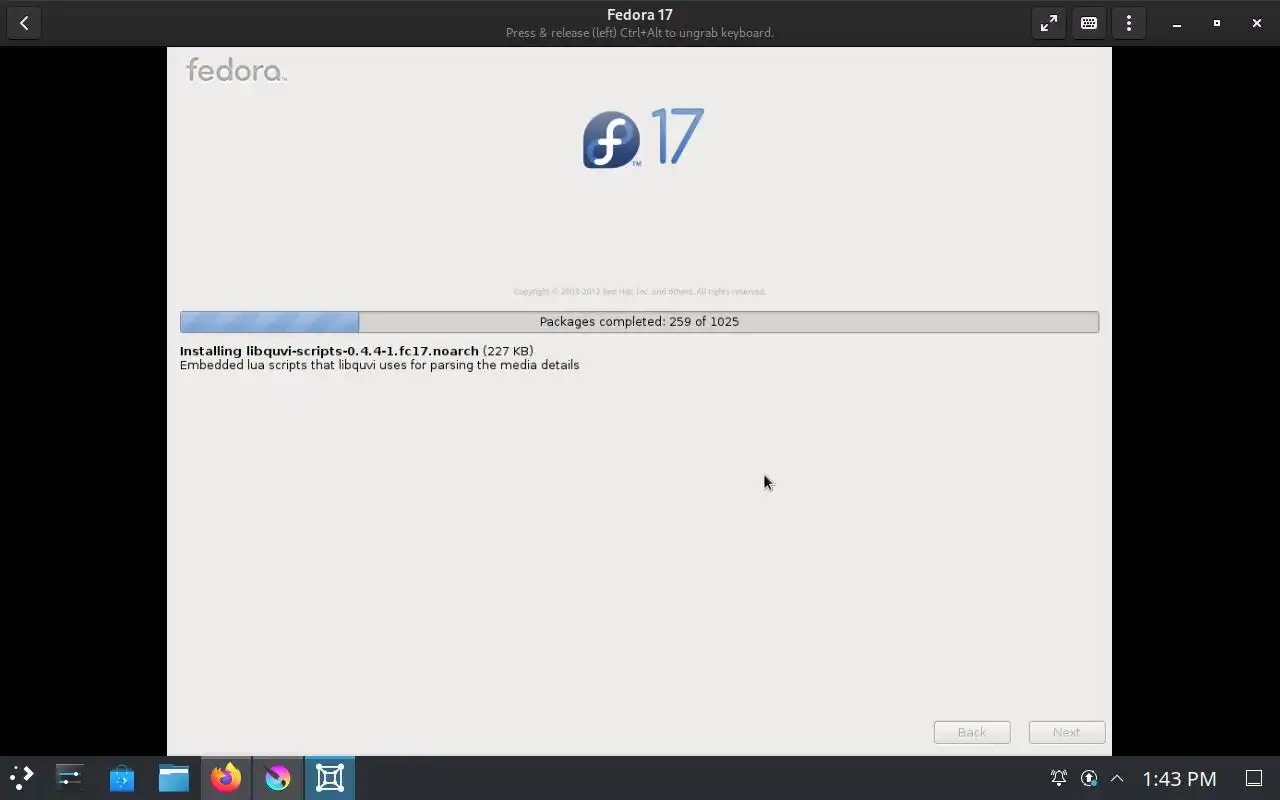Open the updates tray icon

[1089, 778]
